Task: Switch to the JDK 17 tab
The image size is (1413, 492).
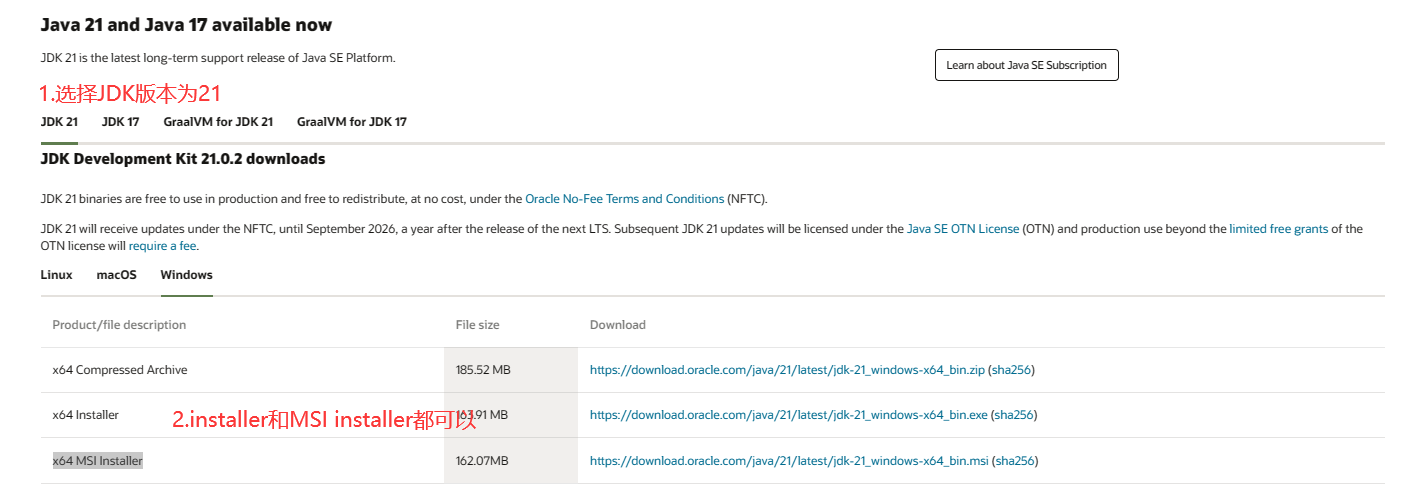Action: coord(120,122)
